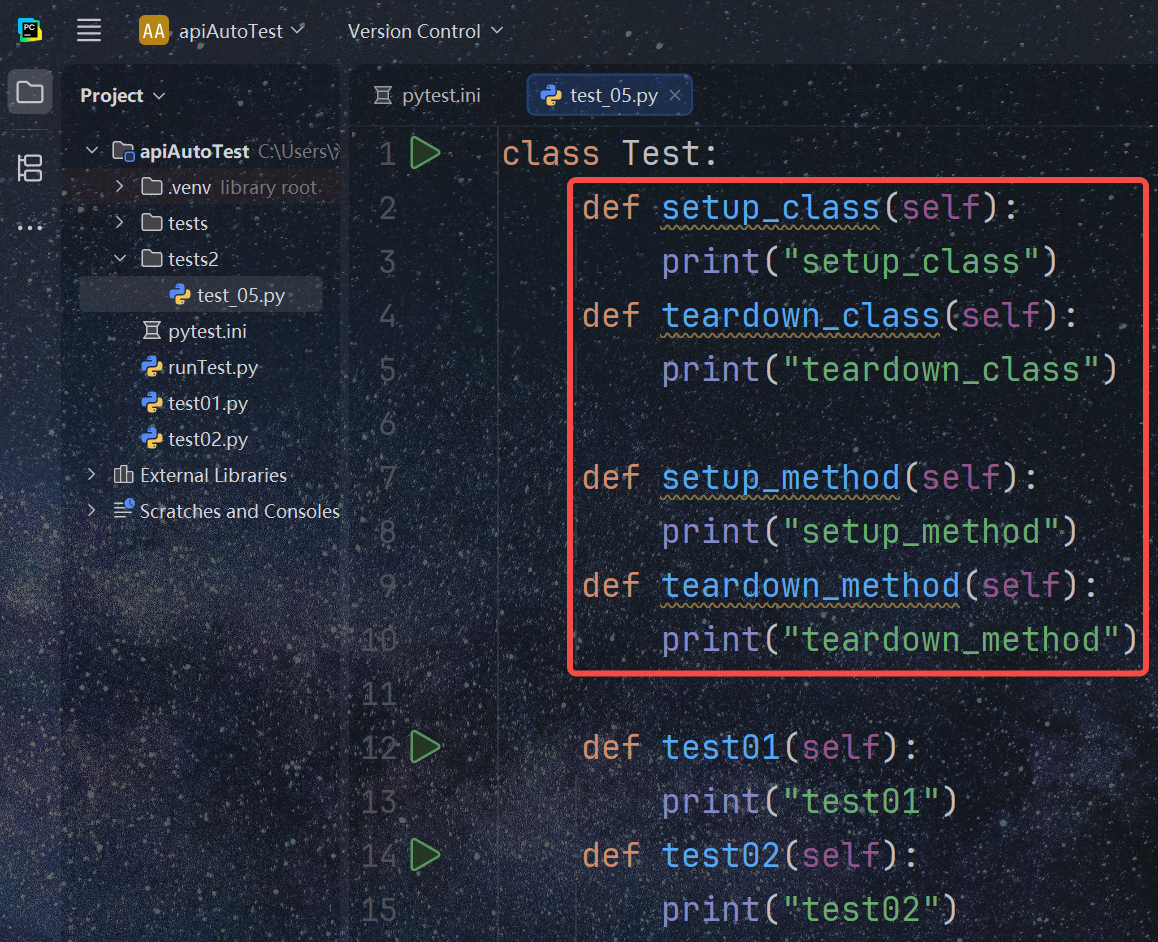
Task: Expand Scratches and Consoles node
Action: 92,510
